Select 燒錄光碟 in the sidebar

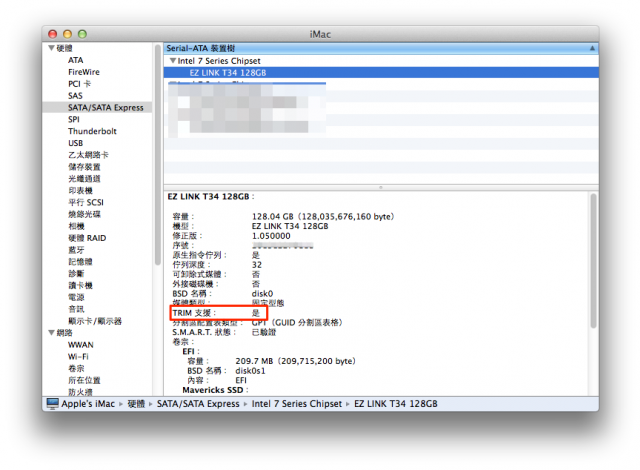point(84,214)
